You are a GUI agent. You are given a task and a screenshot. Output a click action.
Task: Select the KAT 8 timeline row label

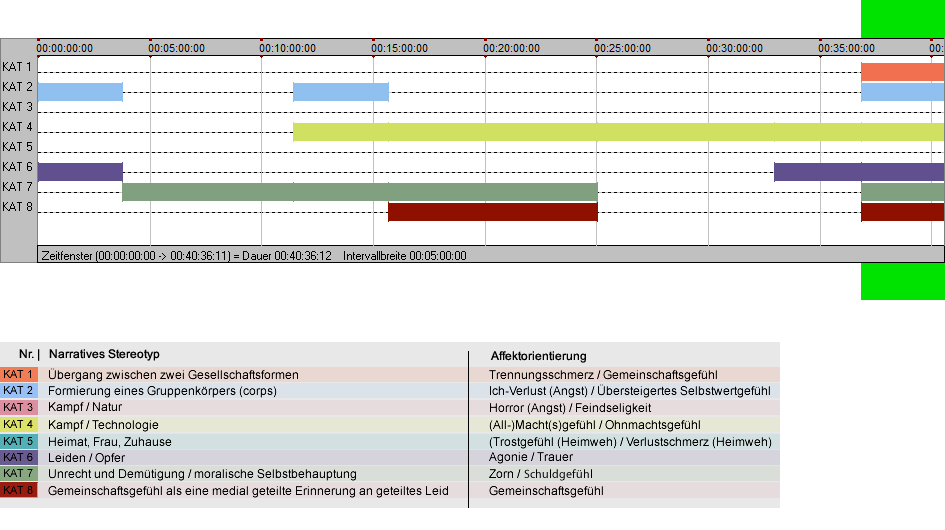[x=17, y=207]
